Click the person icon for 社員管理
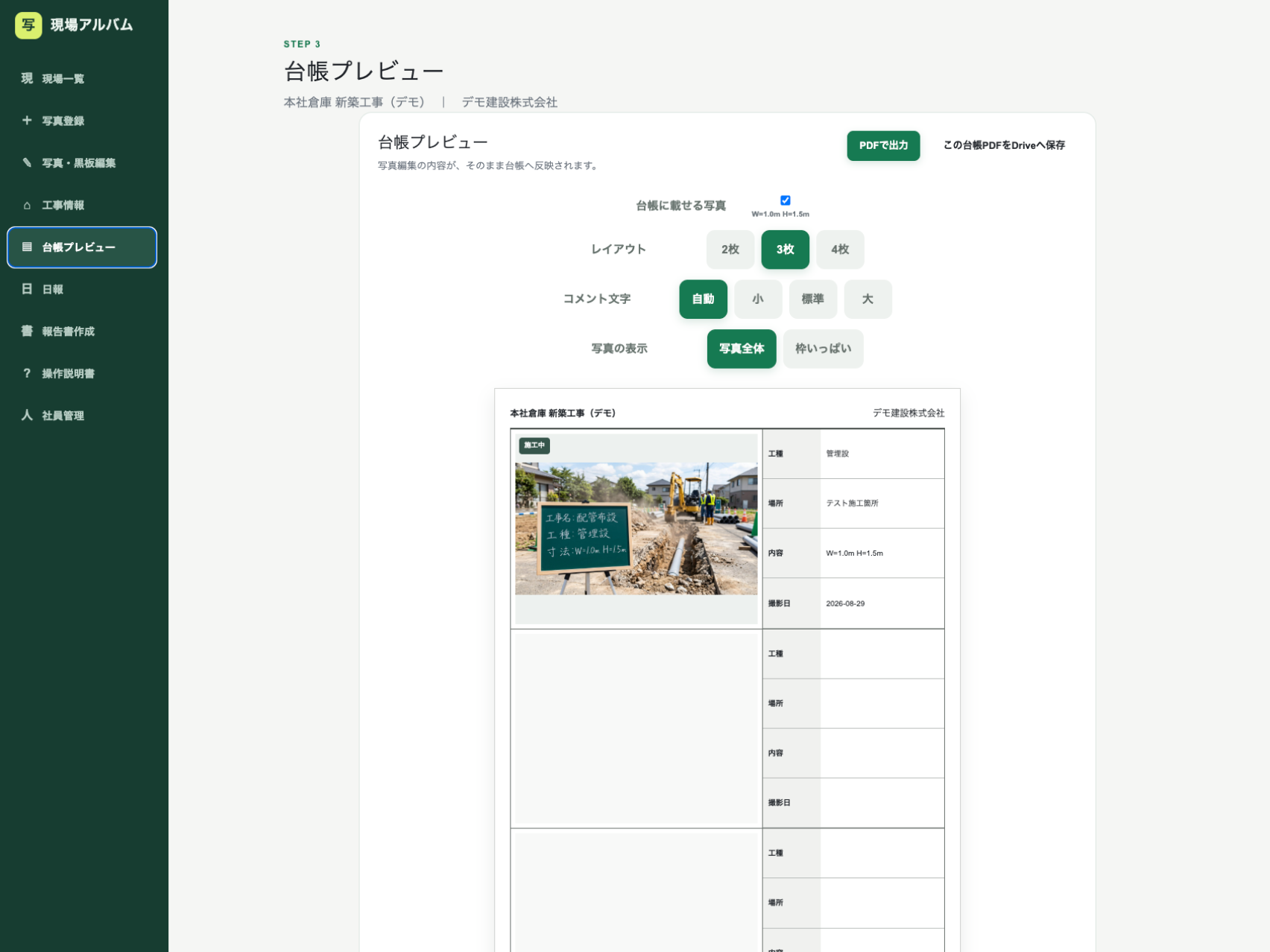1270x952 pixels. [27, 415]
